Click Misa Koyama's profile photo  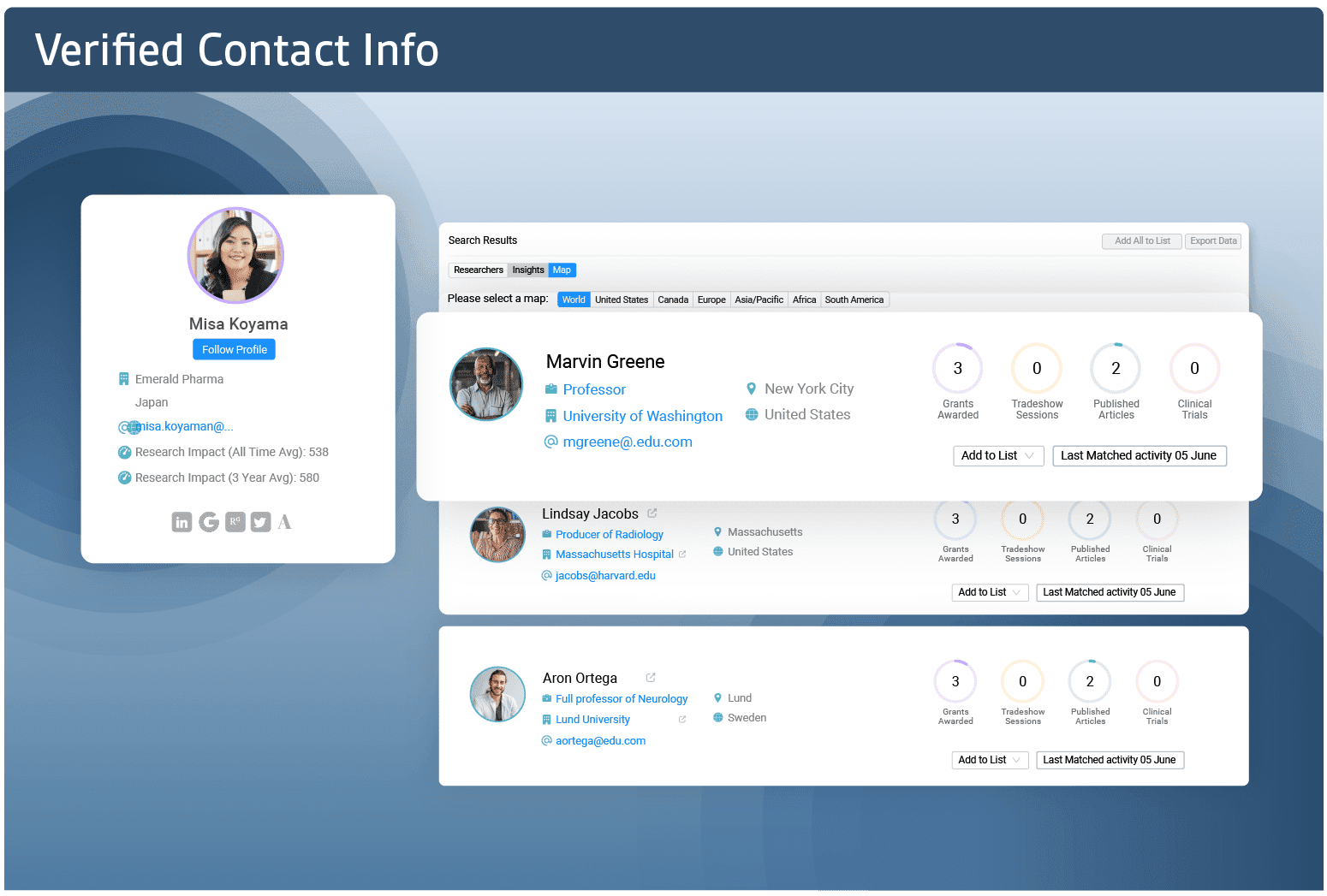(235, 256)
